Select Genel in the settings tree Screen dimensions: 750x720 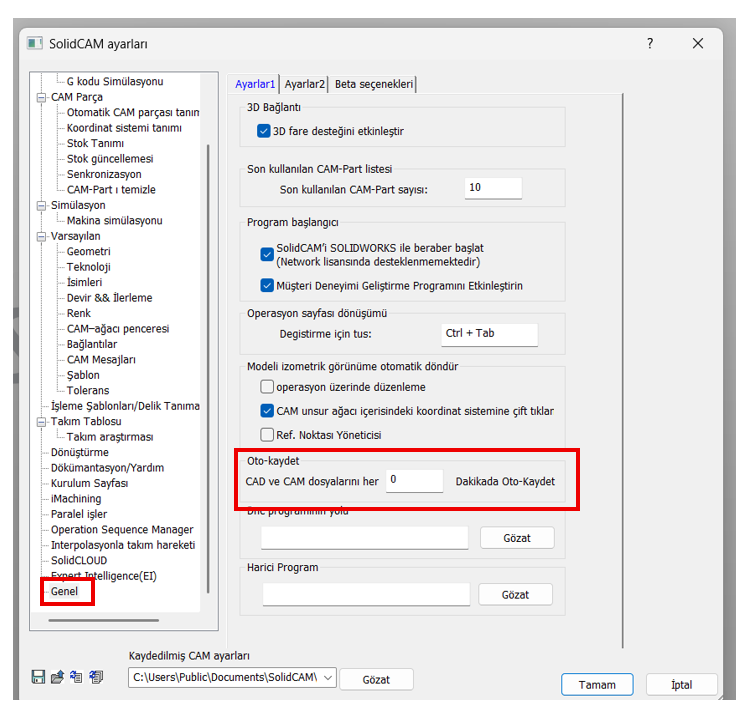point(64,591)
